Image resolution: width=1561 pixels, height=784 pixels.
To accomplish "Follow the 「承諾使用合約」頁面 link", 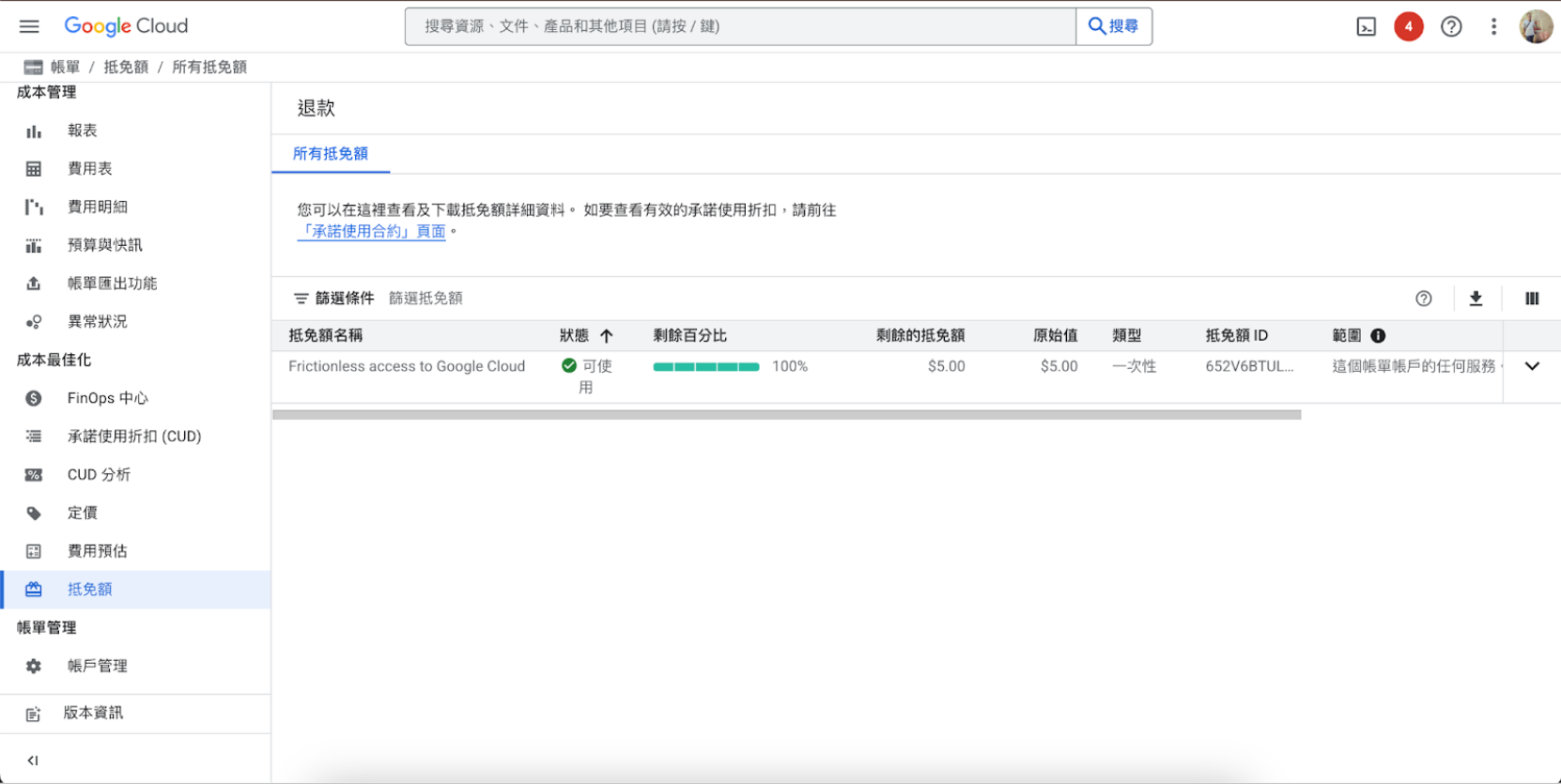I will [372, 232].
